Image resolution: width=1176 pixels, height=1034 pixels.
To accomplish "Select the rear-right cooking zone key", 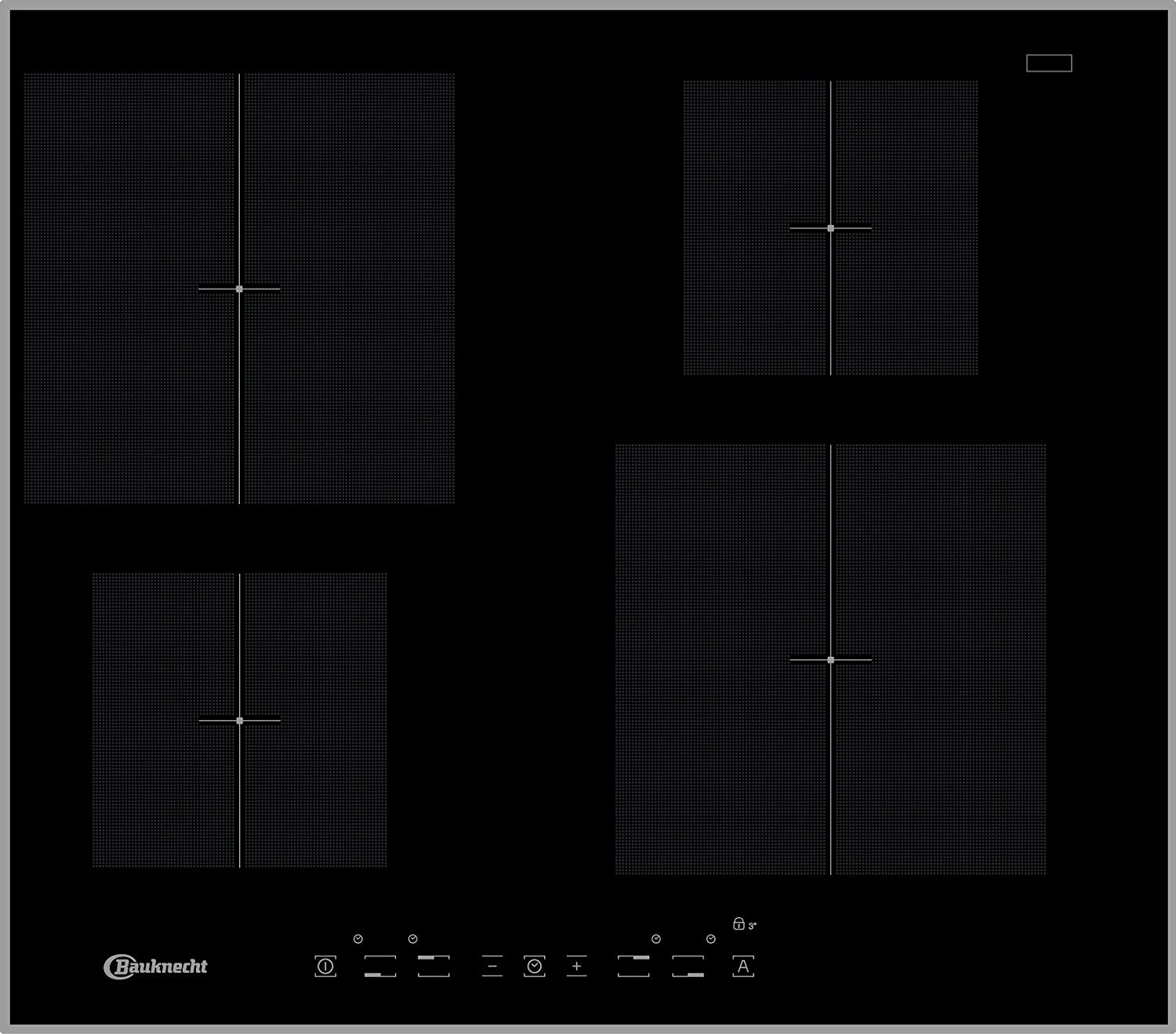I will tap(633, 967).
